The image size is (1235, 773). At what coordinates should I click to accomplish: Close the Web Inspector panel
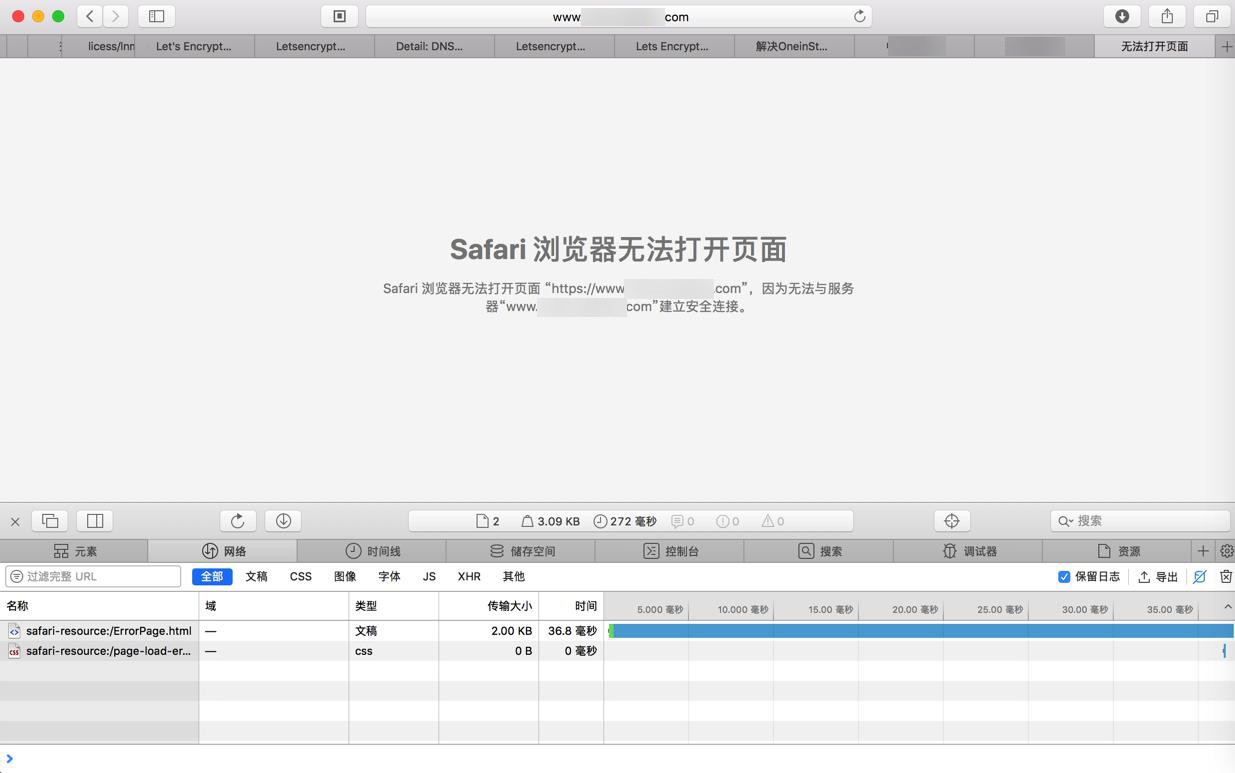(15, 521)
